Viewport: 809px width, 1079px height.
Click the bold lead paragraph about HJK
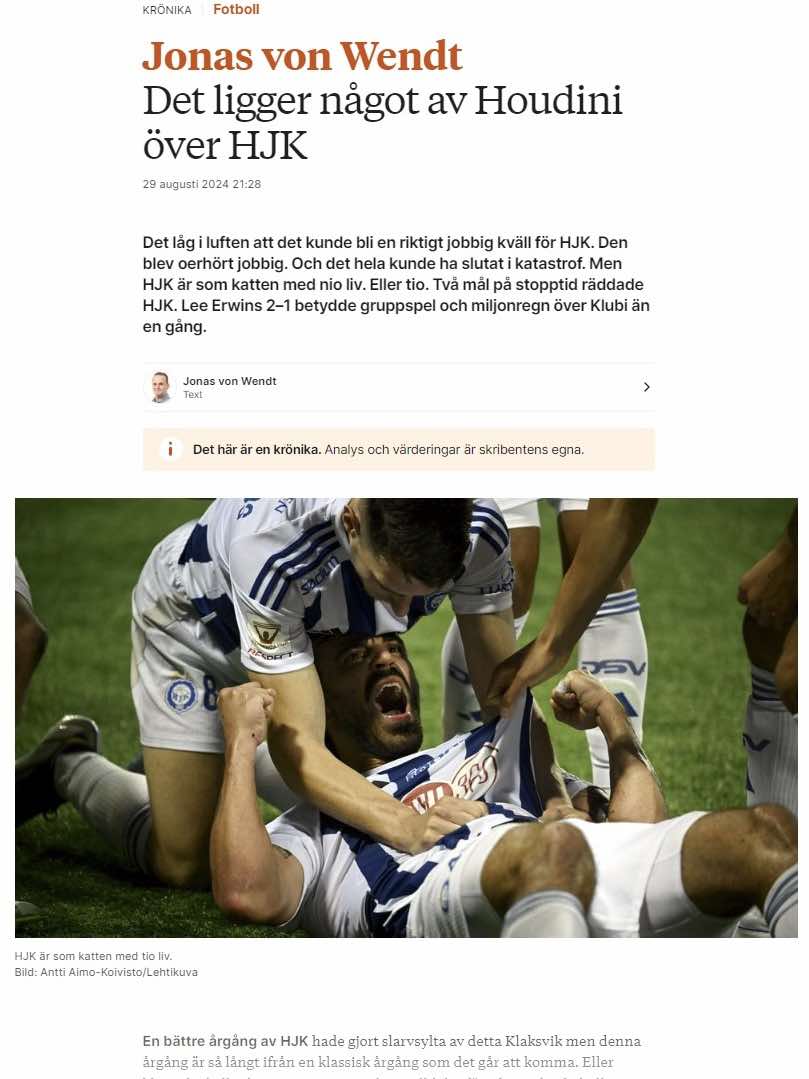[396, 284]
